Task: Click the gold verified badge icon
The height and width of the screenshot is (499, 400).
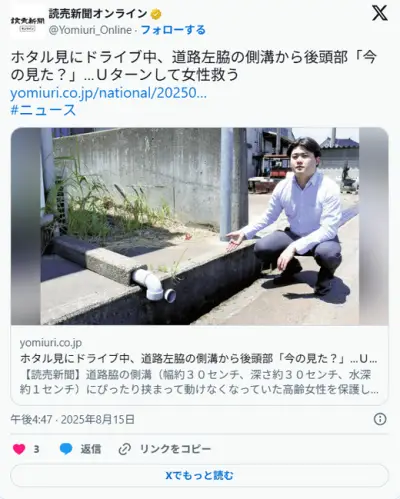Action: coord(156,14)
